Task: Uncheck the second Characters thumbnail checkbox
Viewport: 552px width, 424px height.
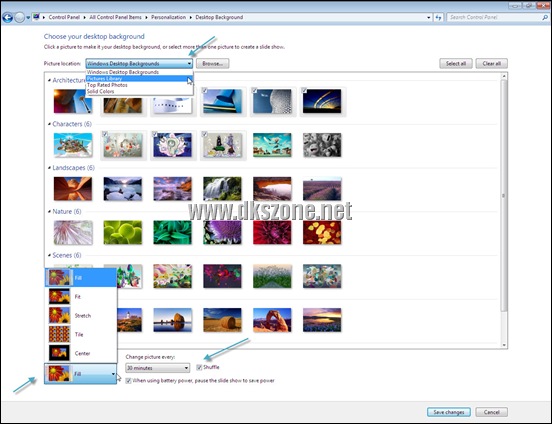Action: [105, 134]
